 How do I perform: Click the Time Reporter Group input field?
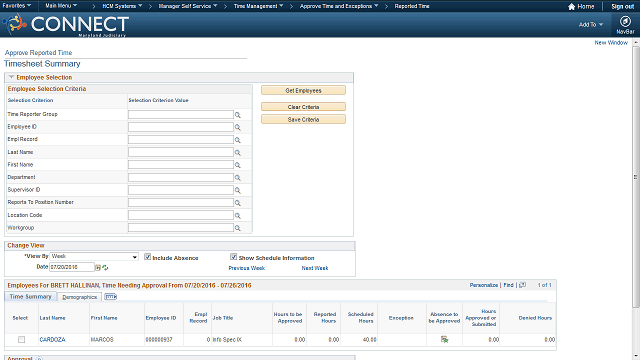click(181, 115)
